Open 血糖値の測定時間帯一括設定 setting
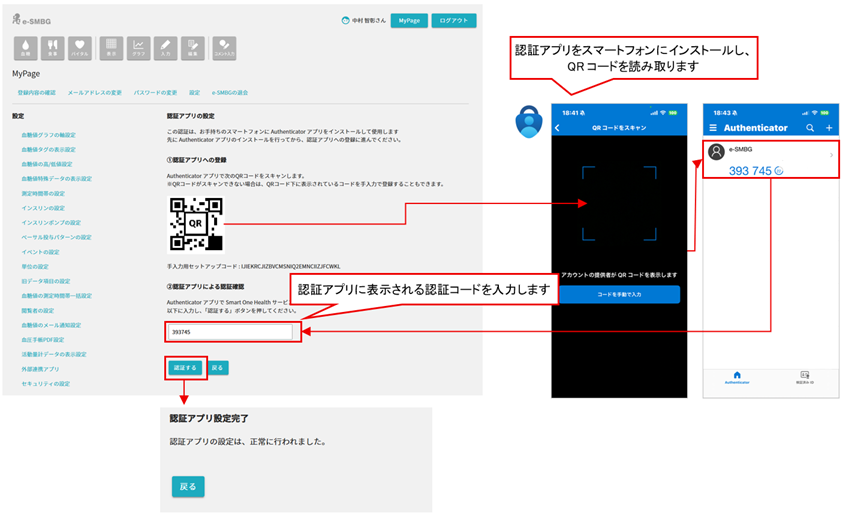This screenshot has width=843, height=519. 56,296
